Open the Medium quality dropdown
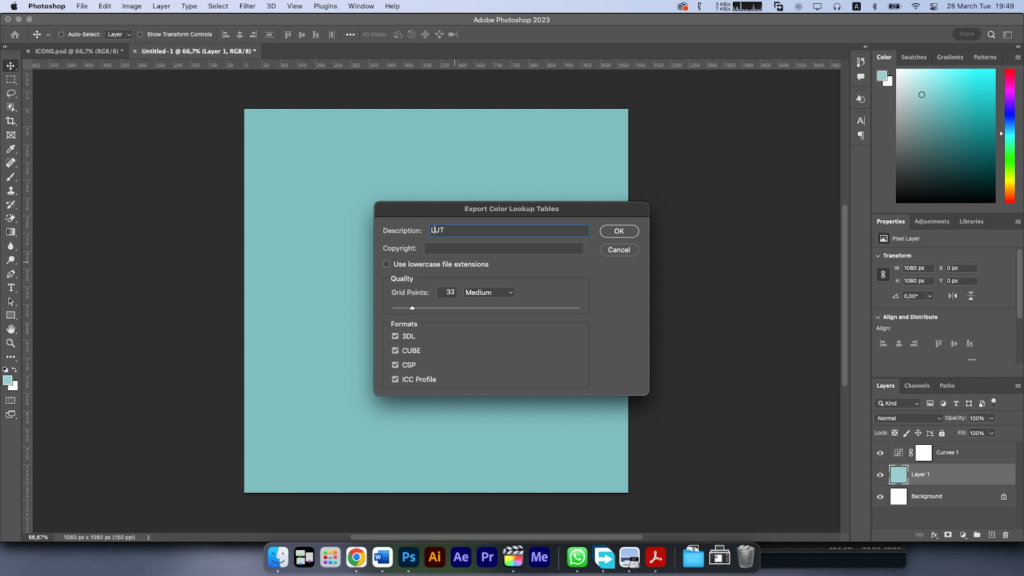The image size is (1024, 576). coord(488,293)
